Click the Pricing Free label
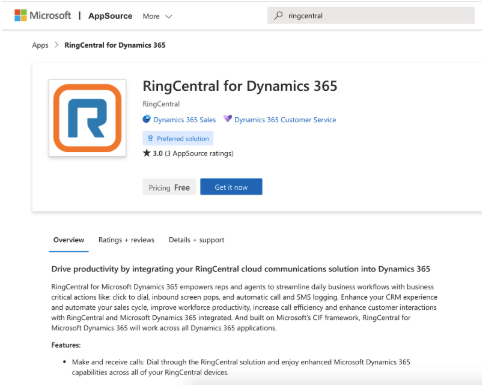The image size is (483, 388). (169, 187)
